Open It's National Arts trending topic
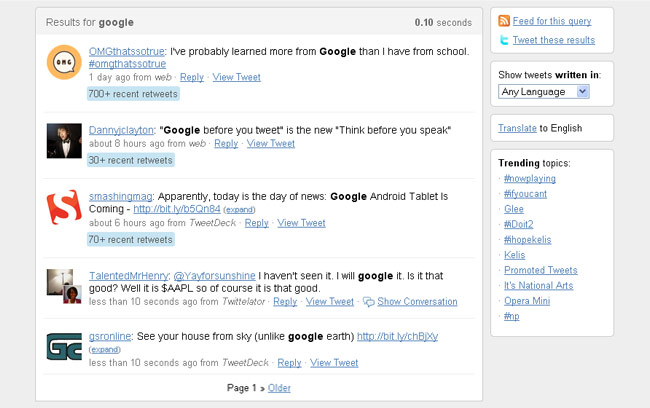 click(x=538, y=286)
